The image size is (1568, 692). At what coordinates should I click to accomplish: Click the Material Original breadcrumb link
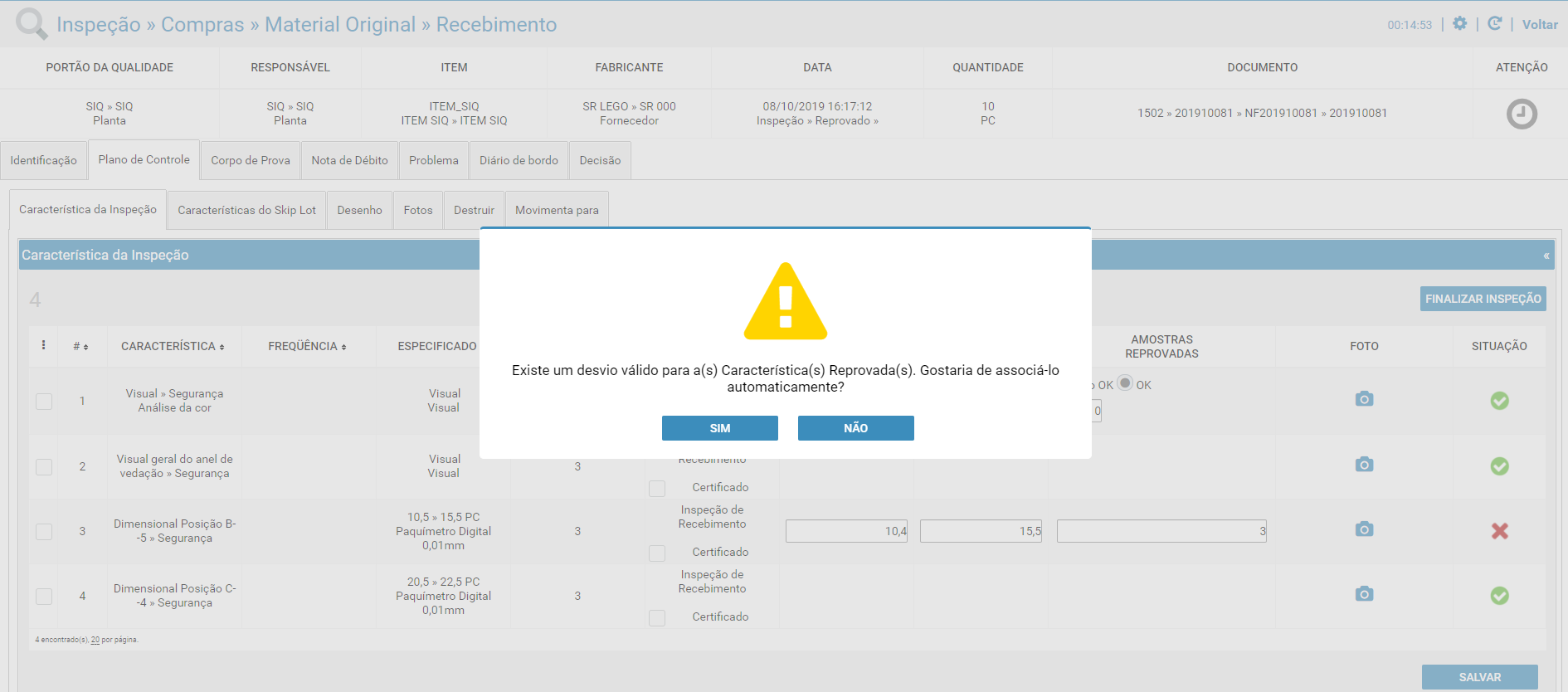340,24
